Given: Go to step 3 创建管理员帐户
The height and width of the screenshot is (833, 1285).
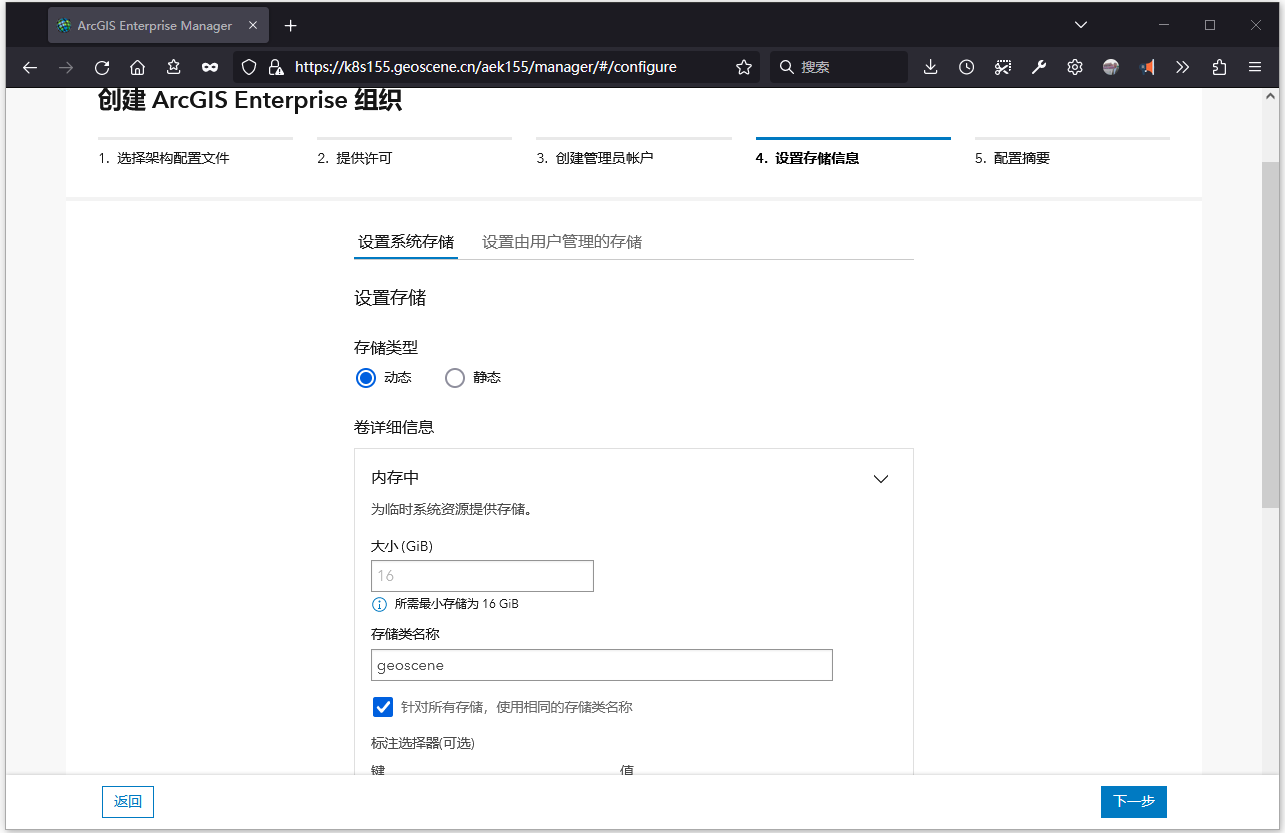Looking at the screenshot, I should point(594,158).
